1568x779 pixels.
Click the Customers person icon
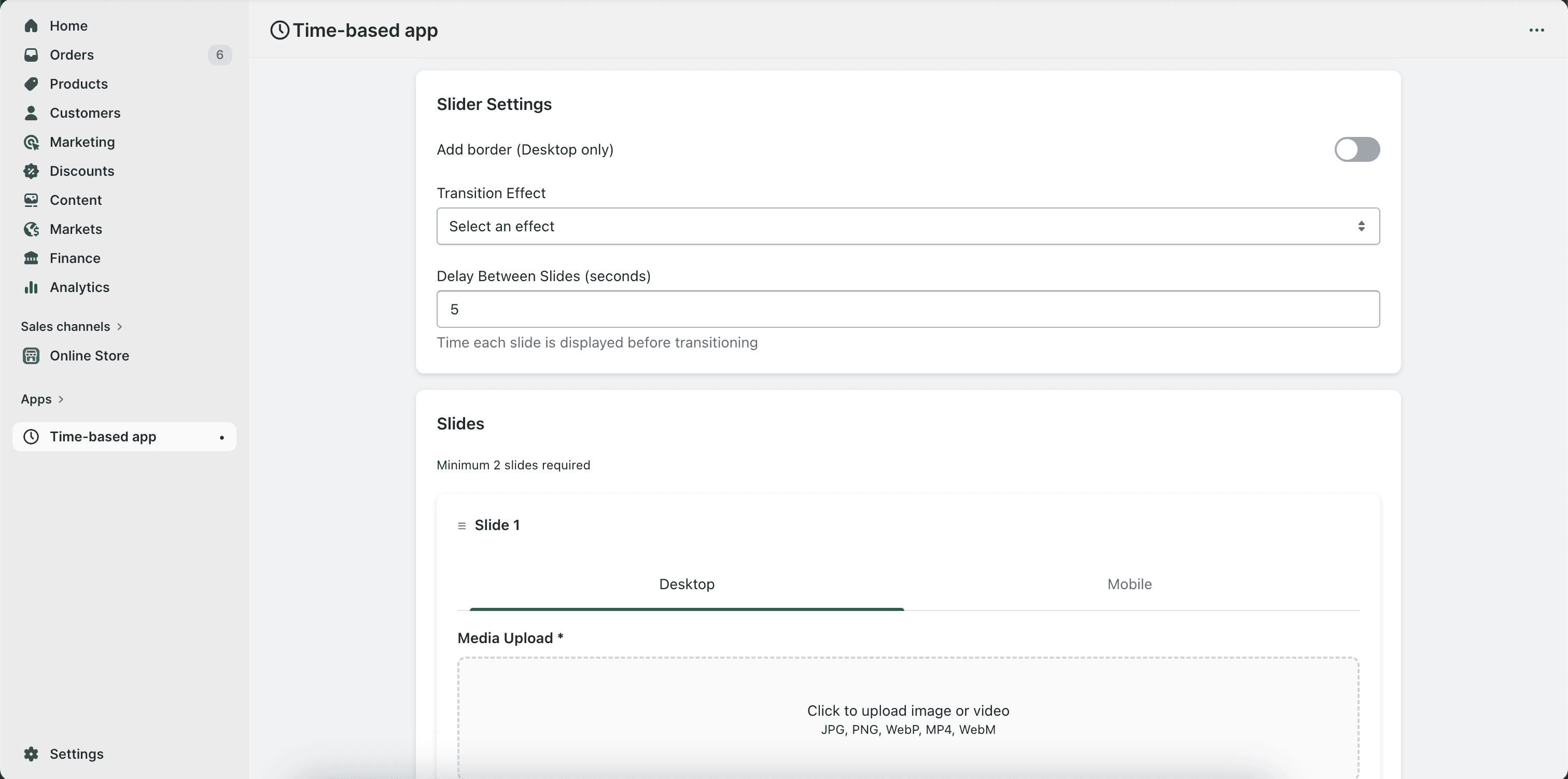(x=31, y=113)
